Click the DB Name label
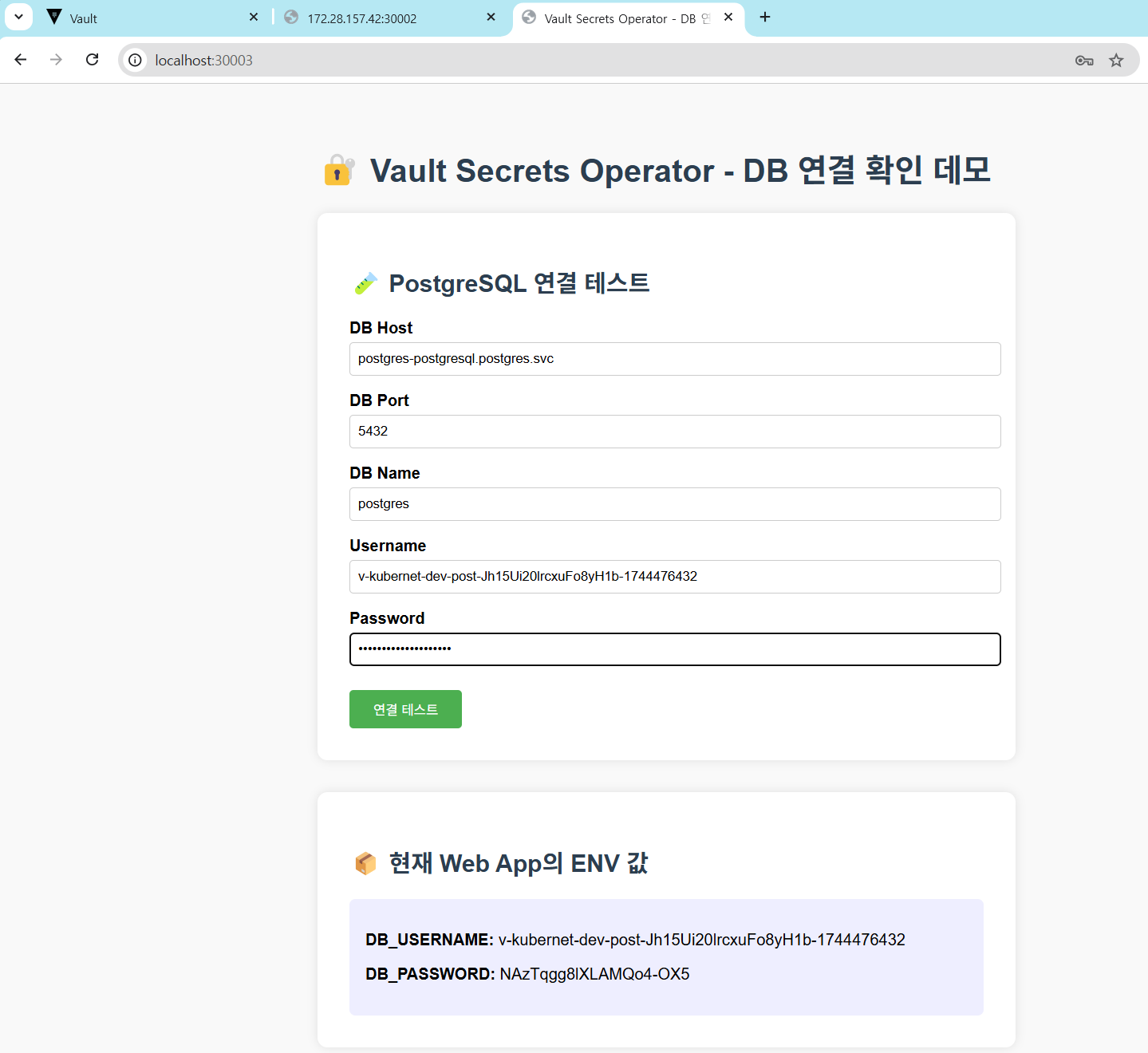This screenshot has height=1053, width=1148. [385, 473]
